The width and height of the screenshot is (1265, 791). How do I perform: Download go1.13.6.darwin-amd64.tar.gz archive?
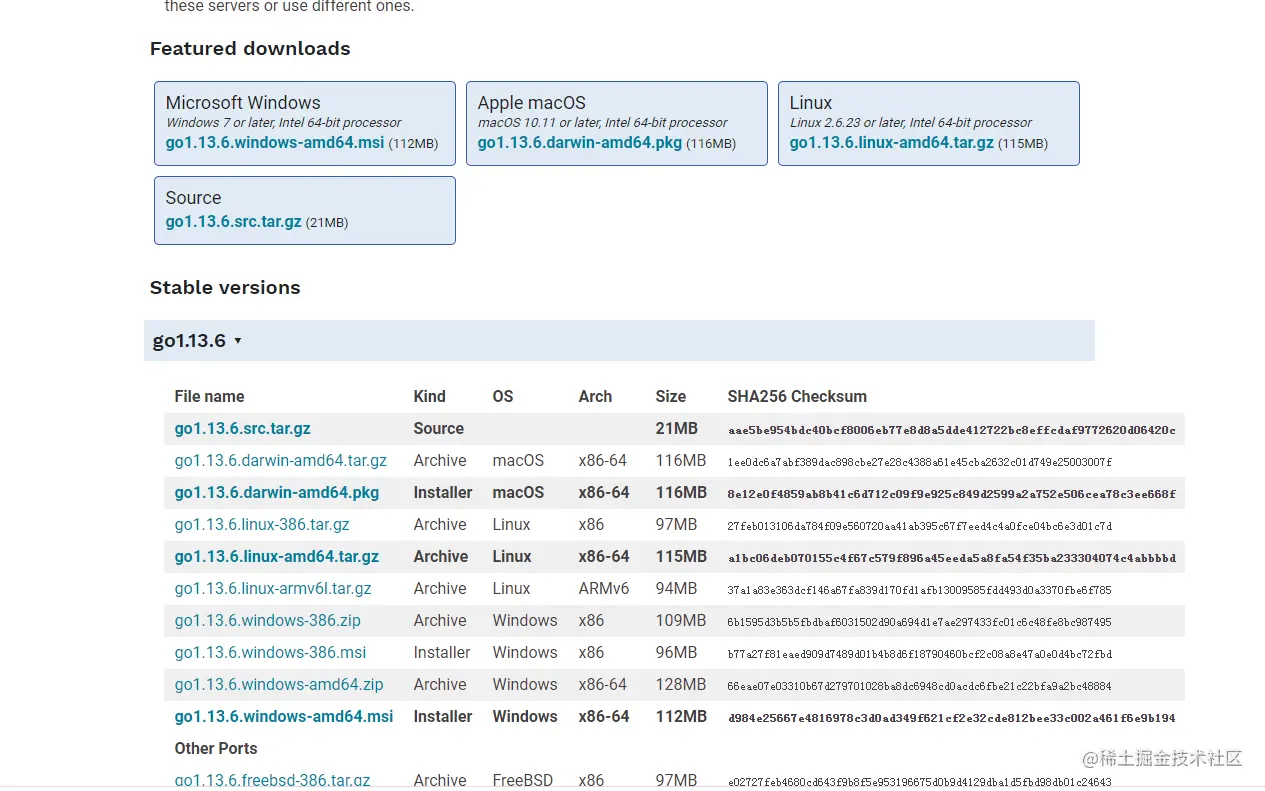coord(281,460)
